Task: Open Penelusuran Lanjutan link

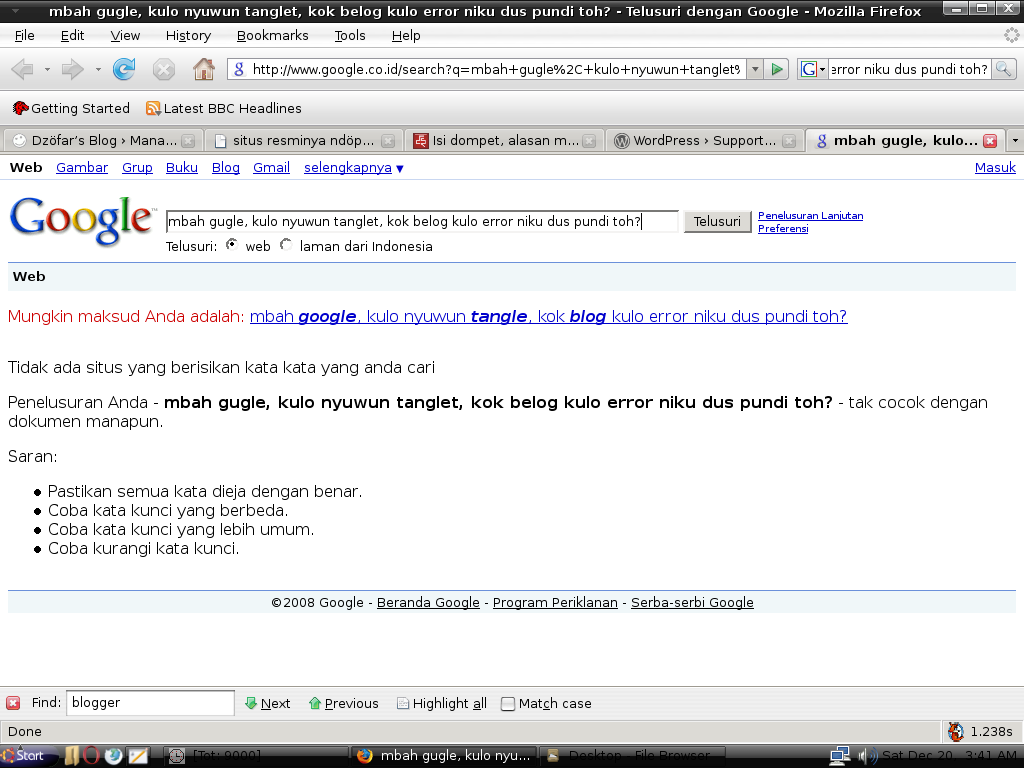Action: coord(810,216)
